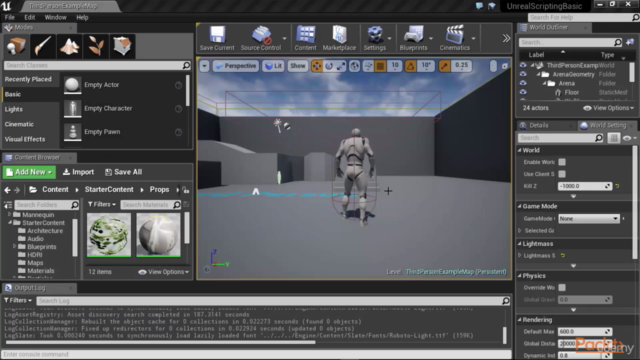Click the Show button in viewport
This screenshot has height=360, width=640.
(x=298, y=66)
